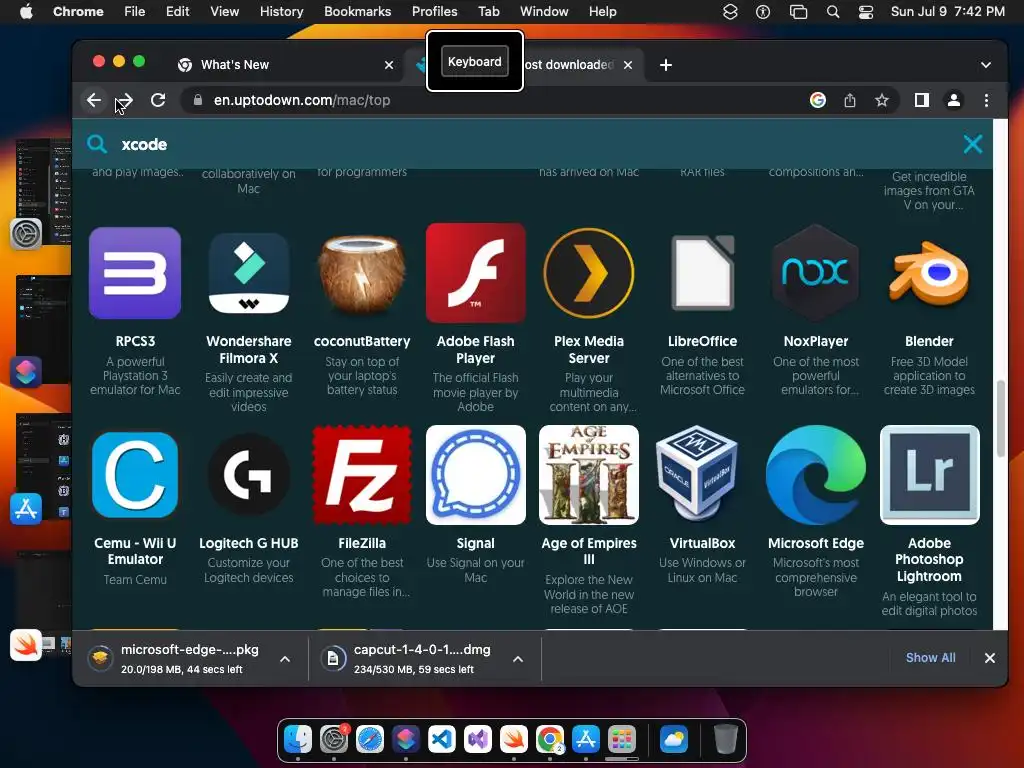Open Safari from the Dock

[x=370, y=739]
